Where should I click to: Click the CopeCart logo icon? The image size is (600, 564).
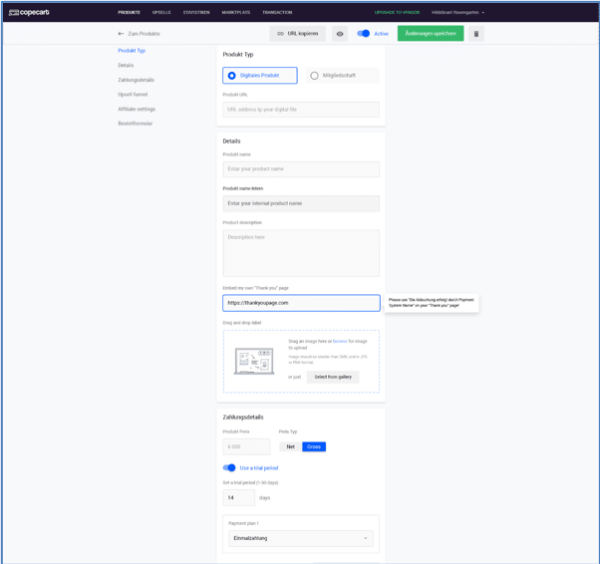(x=13, y=12)
